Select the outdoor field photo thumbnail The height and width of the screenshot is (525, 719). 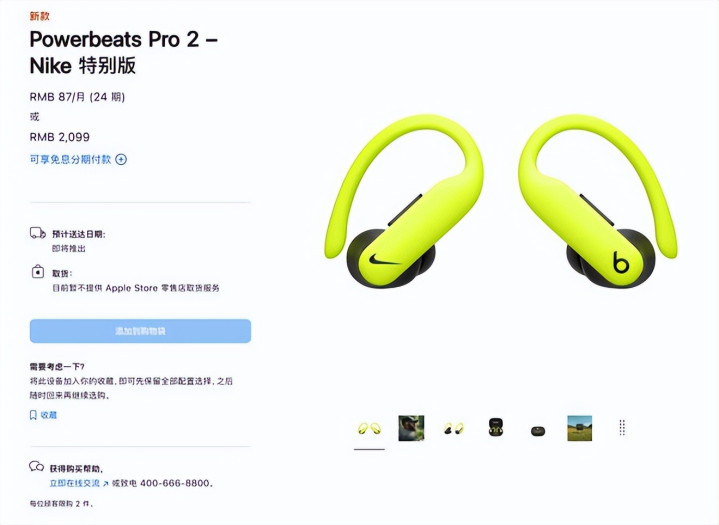click(x=580, y=428)
